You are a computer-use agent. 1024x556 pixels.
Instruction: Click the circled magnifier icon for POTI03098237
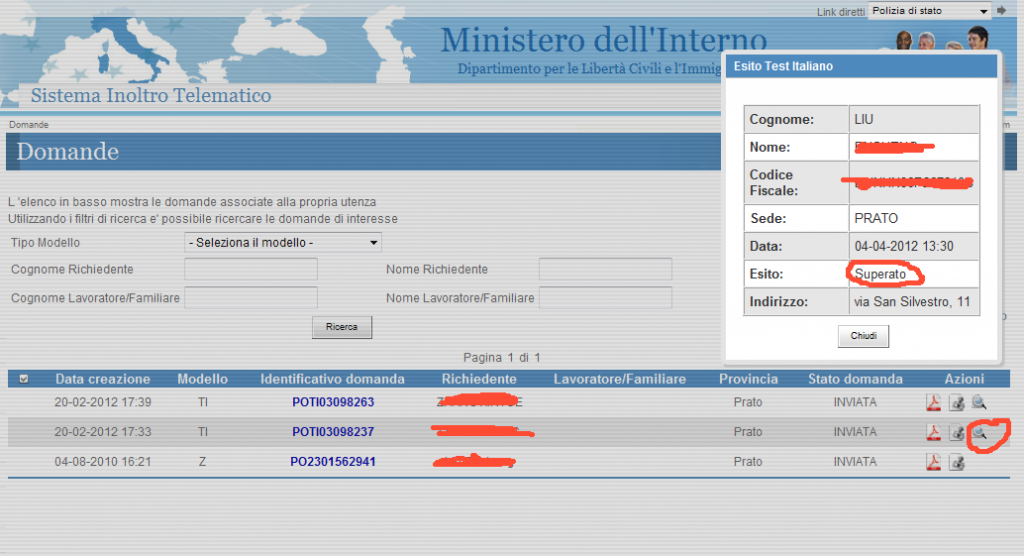[x=979, y=432]
